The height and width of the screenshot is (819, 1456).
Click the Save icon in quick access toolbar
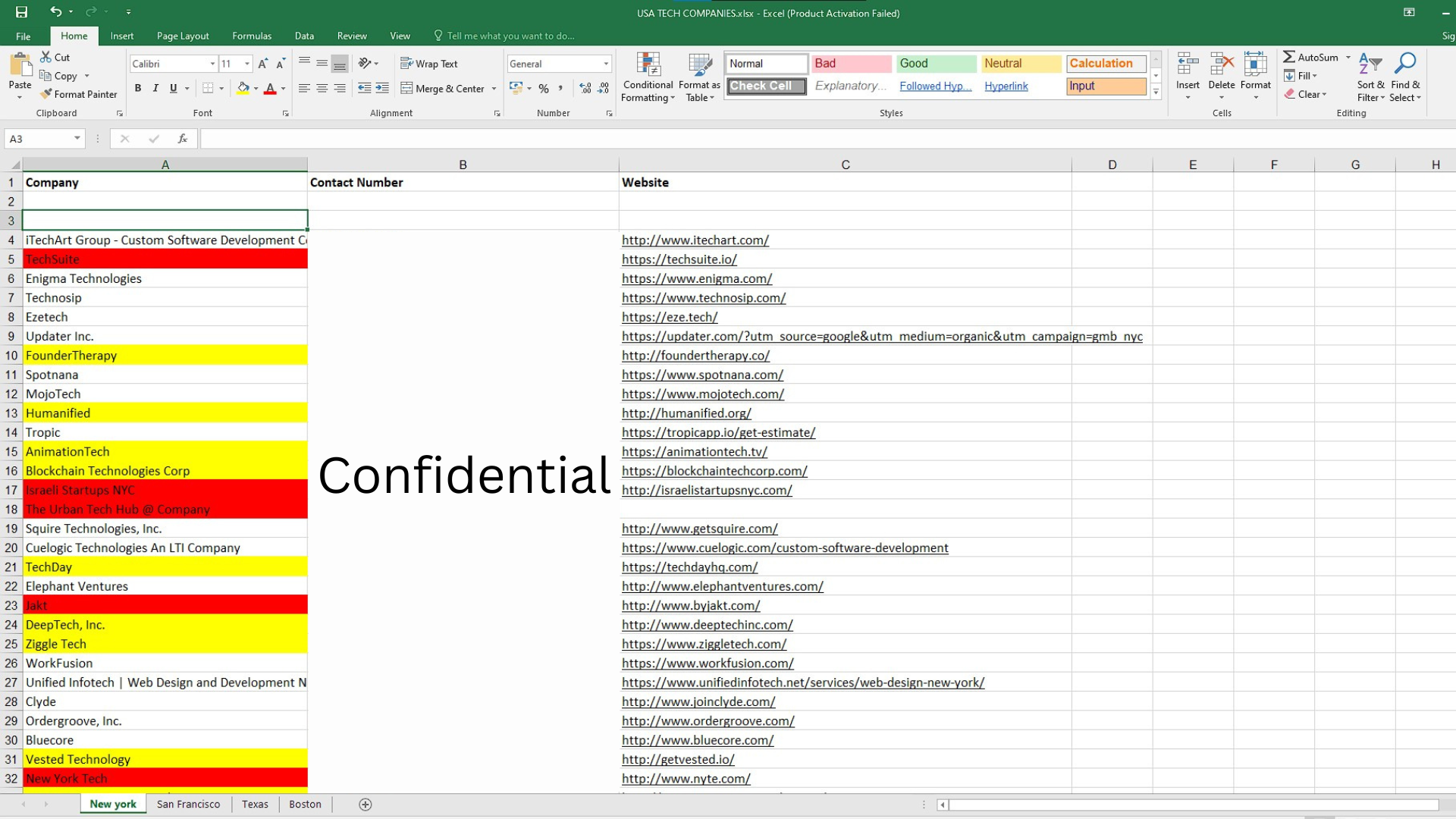pos(21,12)
